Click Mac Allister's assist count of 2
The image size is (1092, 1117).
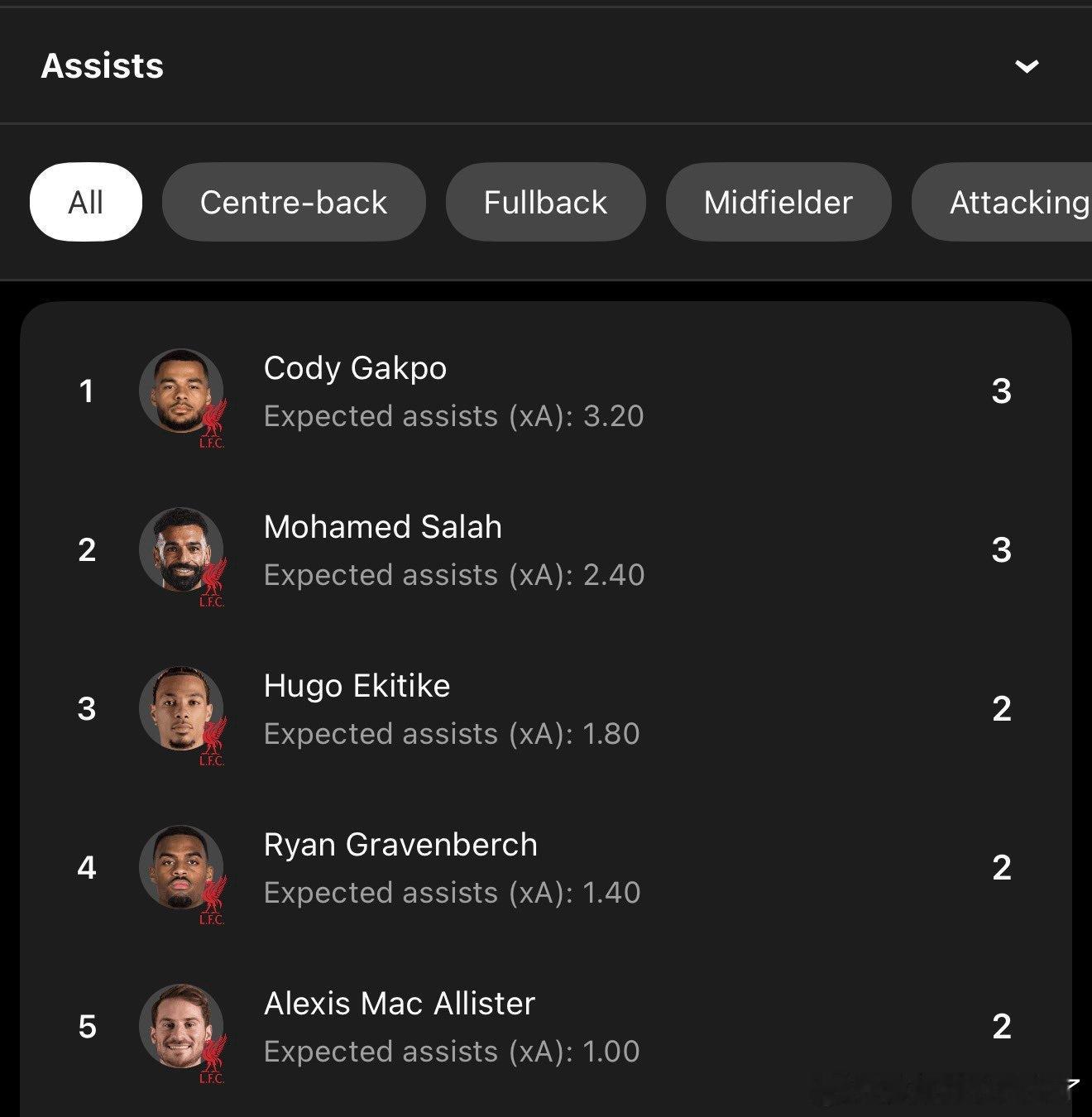[x=1001, y=1027]
